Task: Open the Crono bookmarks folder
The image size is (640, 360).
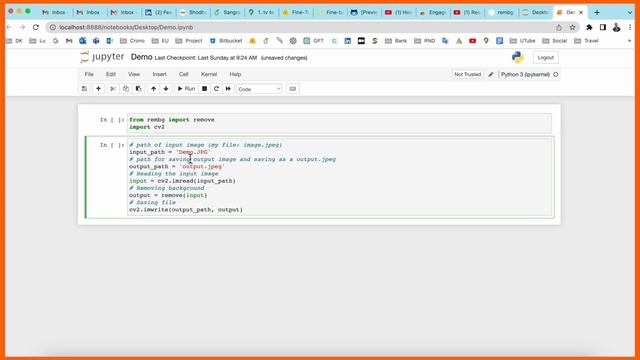Action: click(132, 41)
